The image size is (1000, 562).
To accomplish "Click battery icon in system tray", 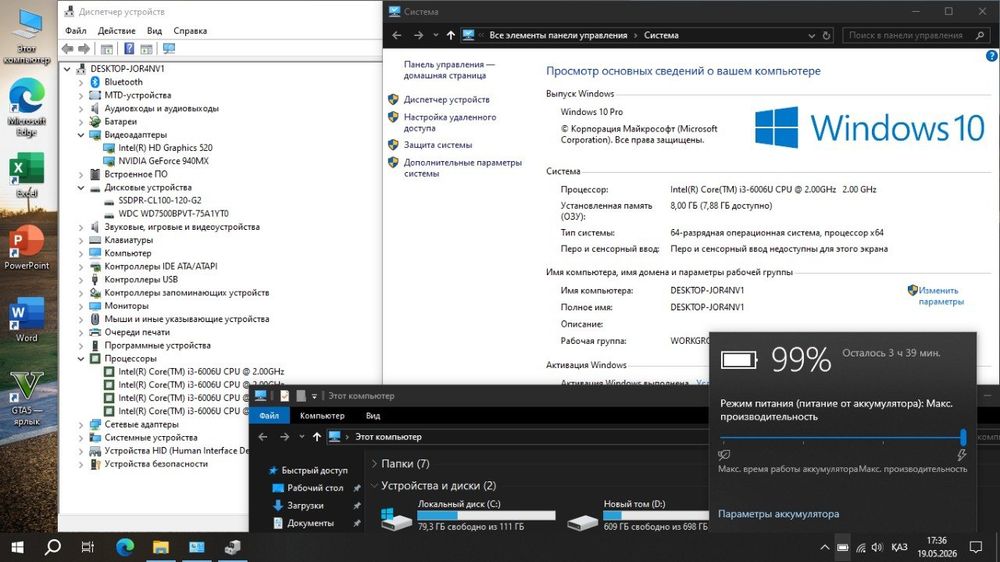I will click(x=842, y=547).
